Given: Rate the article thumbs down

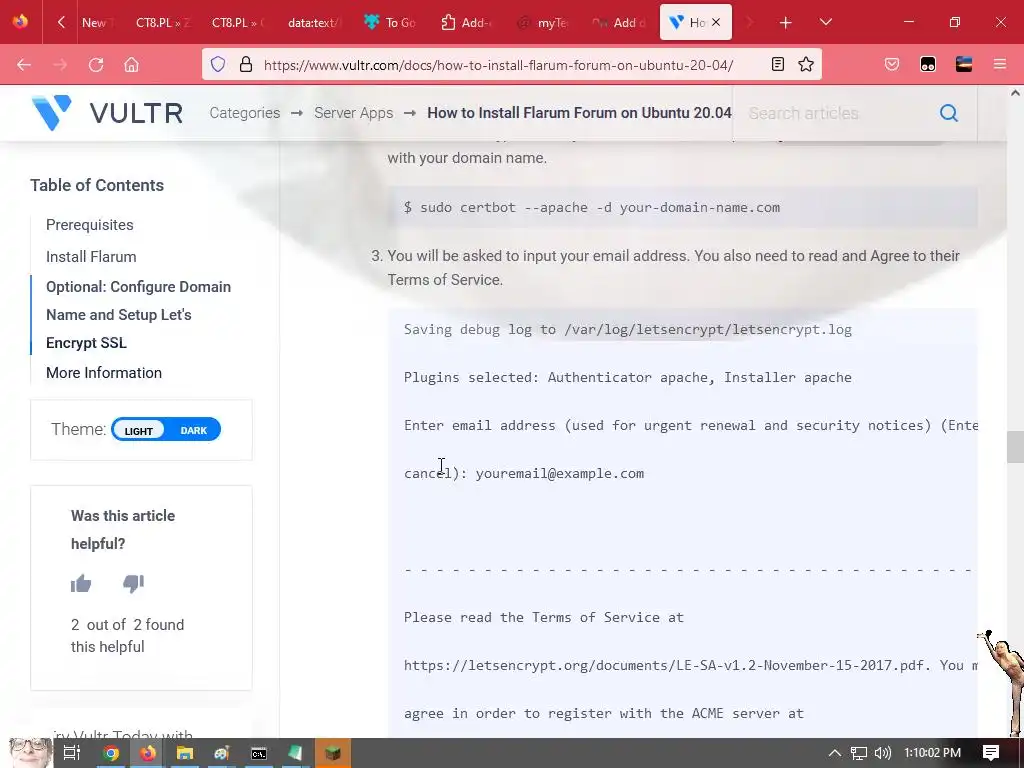Looking at the screenshot, I should (133, 583).
